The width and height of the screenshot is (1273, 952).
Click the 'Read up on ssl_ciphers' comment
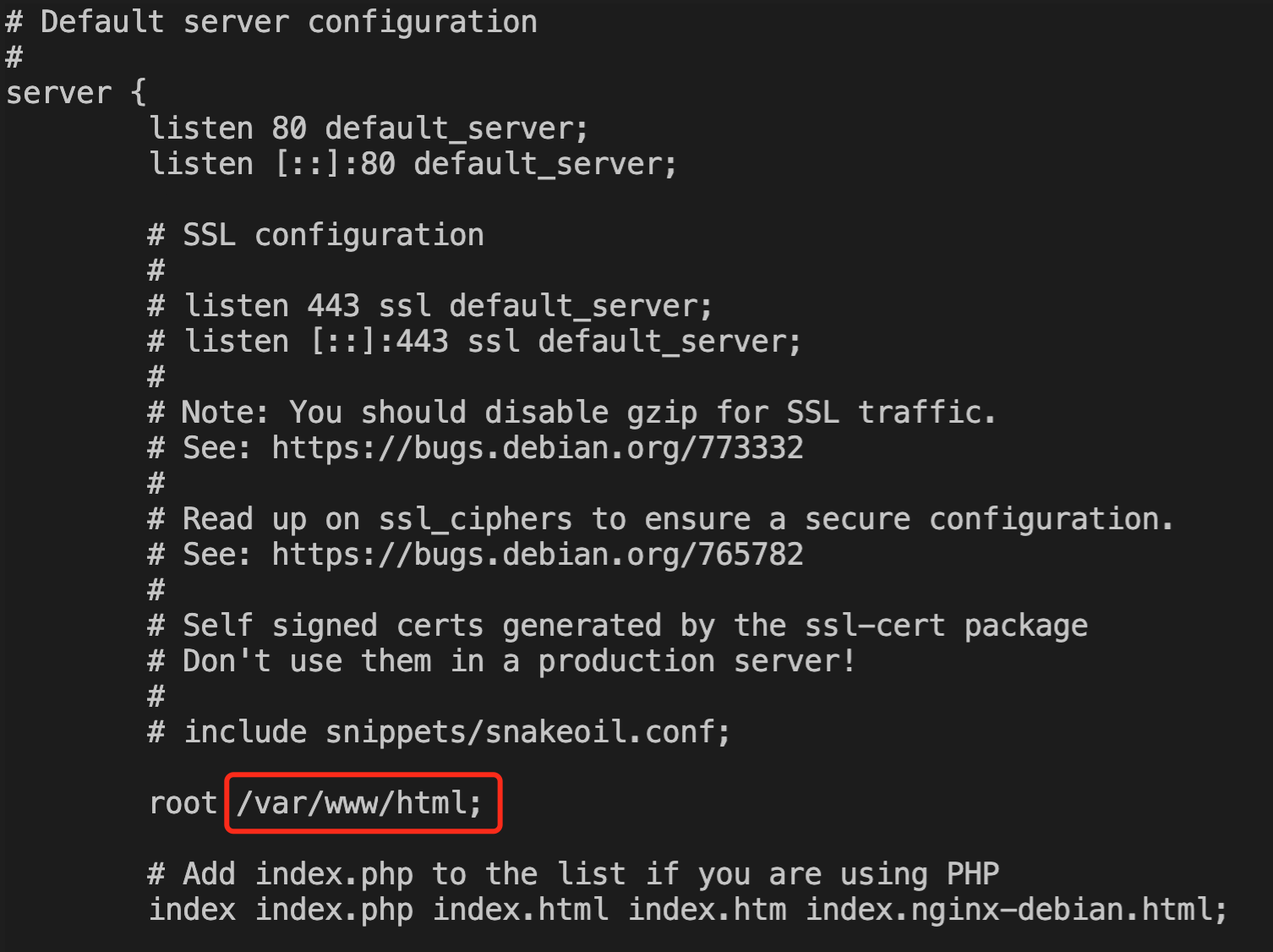click(661, 519)
